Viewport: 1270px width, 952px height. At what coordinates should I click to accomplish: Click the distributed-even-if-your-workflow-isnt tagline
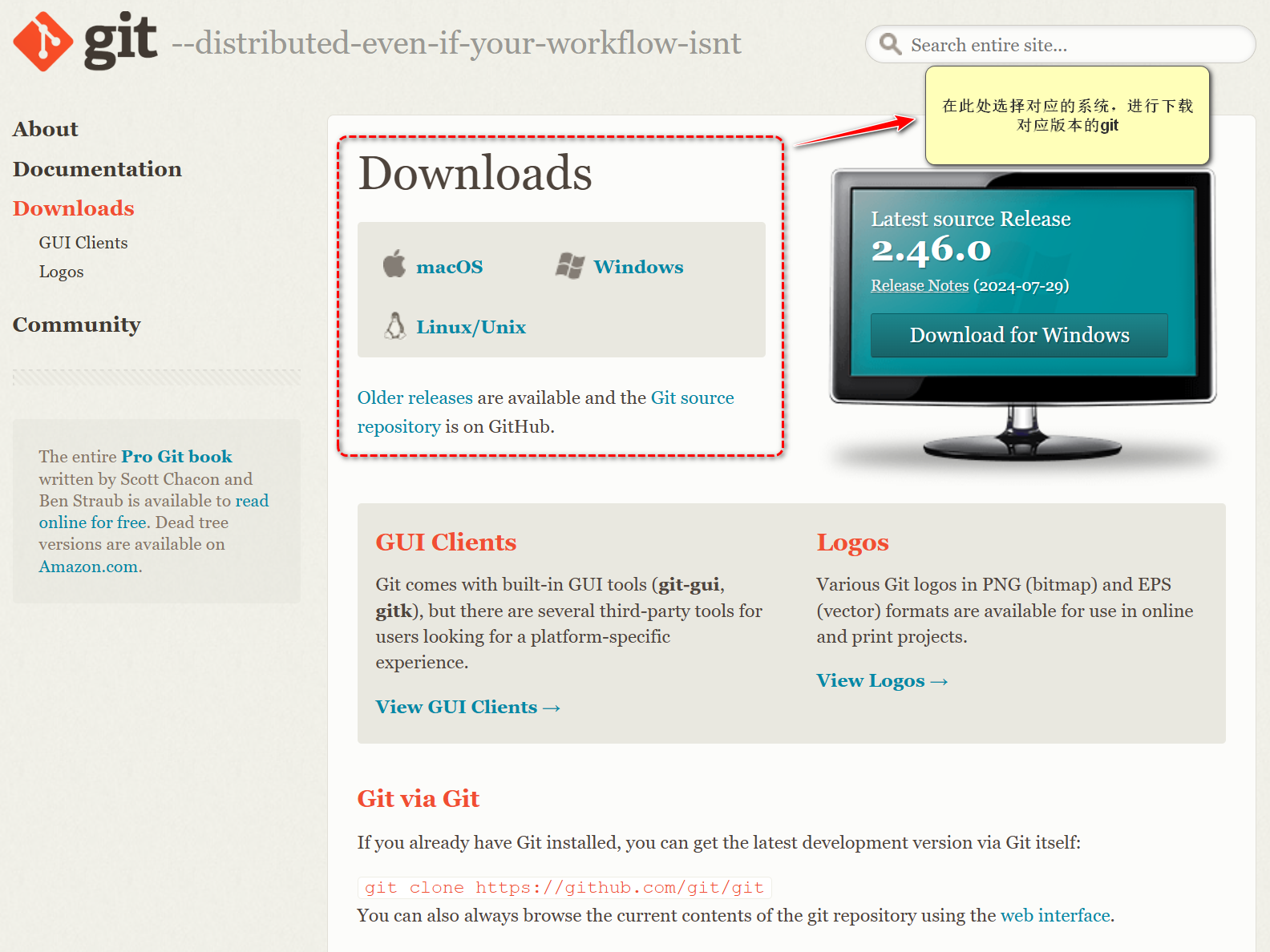457,43
